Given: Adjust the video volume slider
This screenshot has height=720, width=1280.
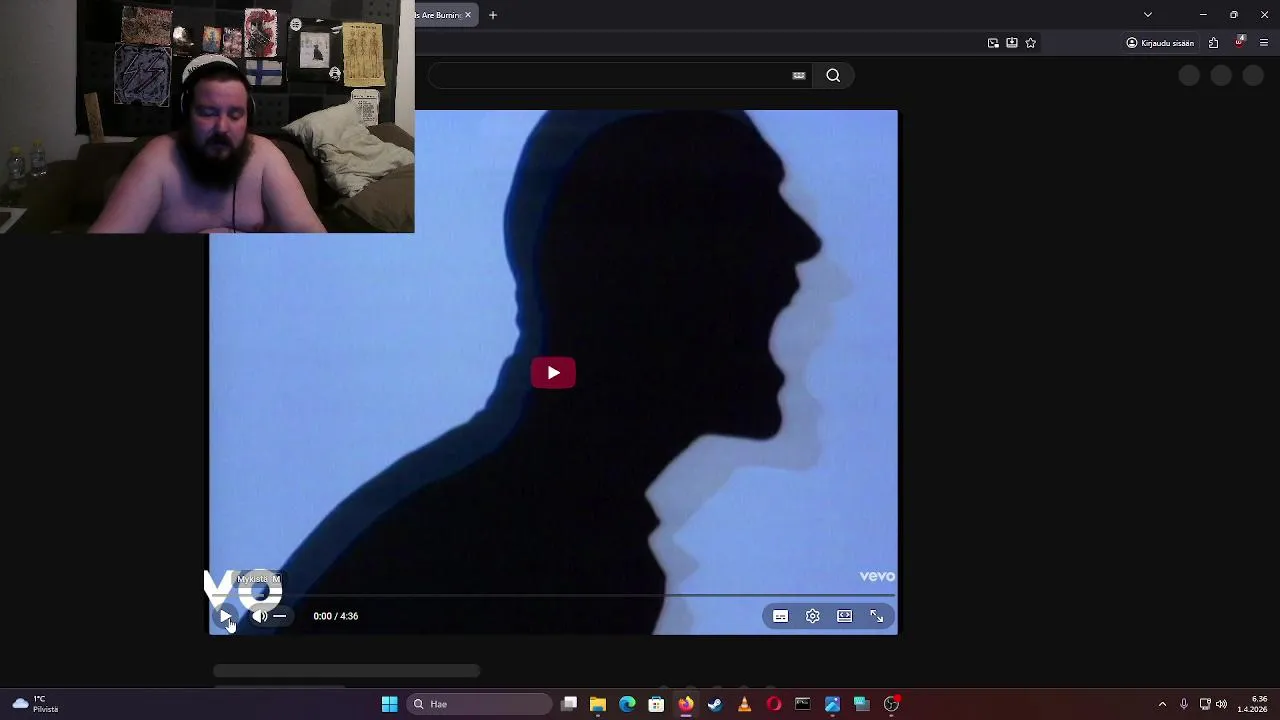Looking at the screenshot, I should [x=280, y=616].
